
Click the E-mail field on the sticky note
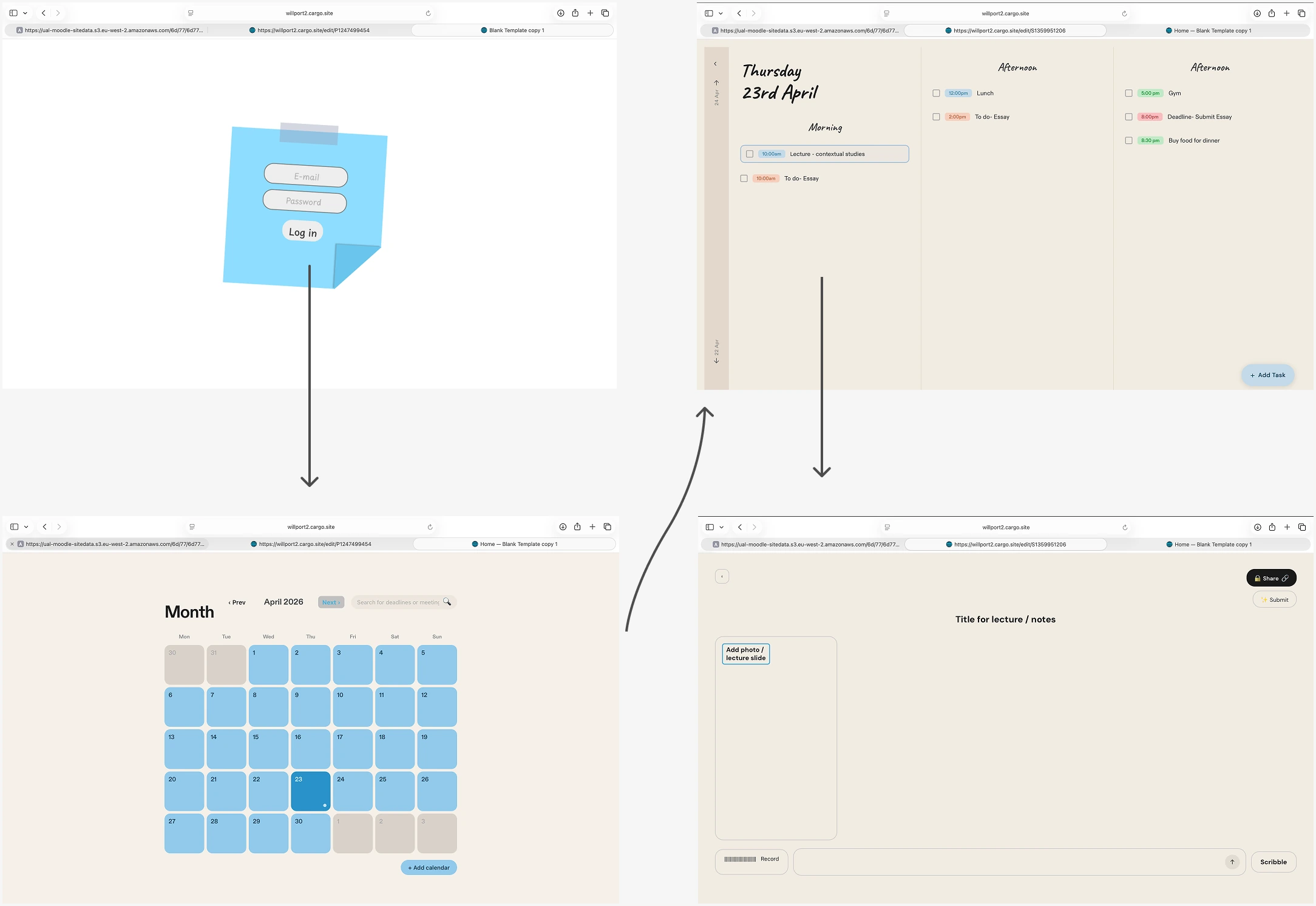click(306, 176)
